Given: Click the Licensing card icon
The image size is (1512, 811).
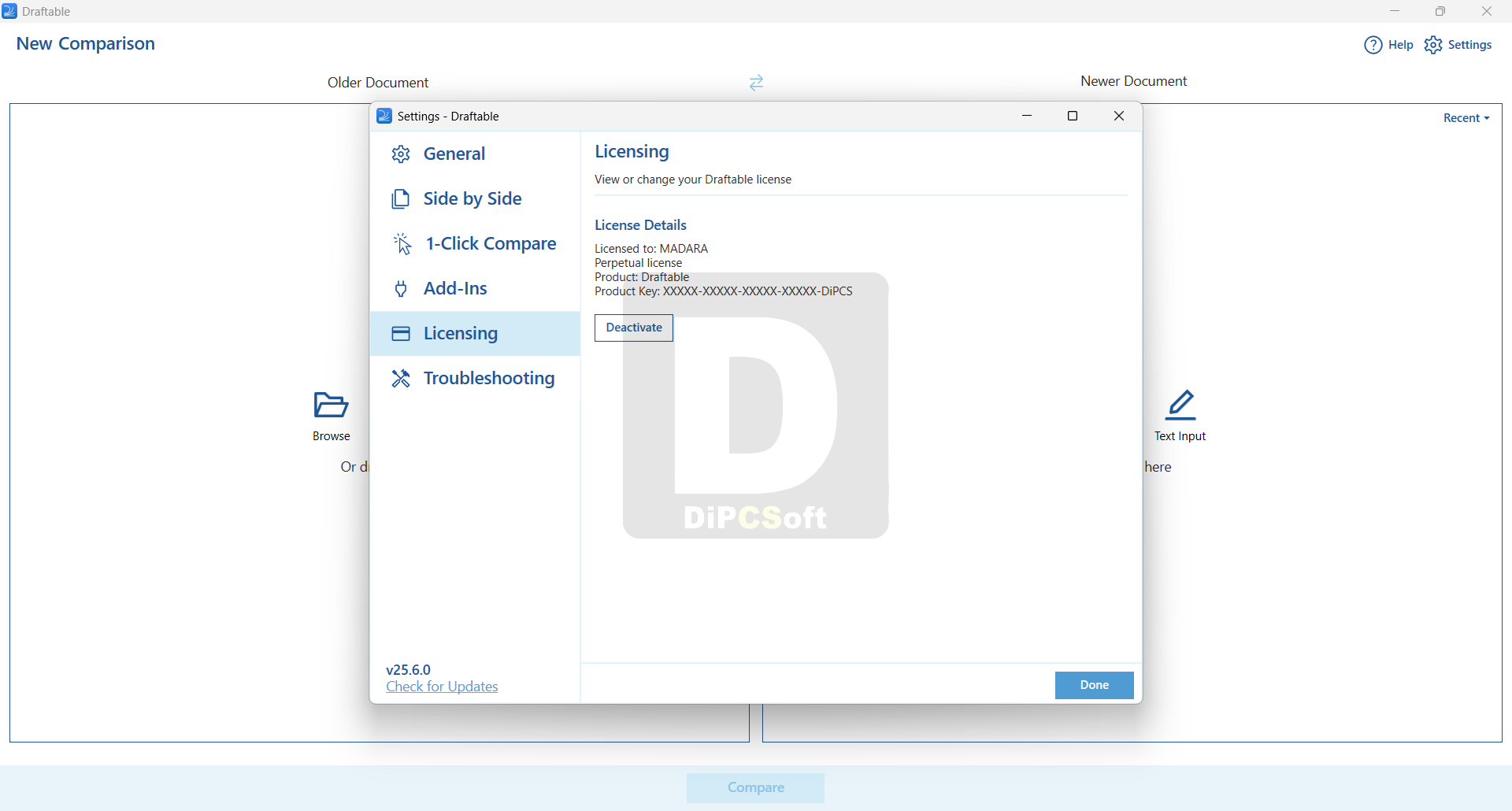Looking at the screenshot, I should click(401, 334).
